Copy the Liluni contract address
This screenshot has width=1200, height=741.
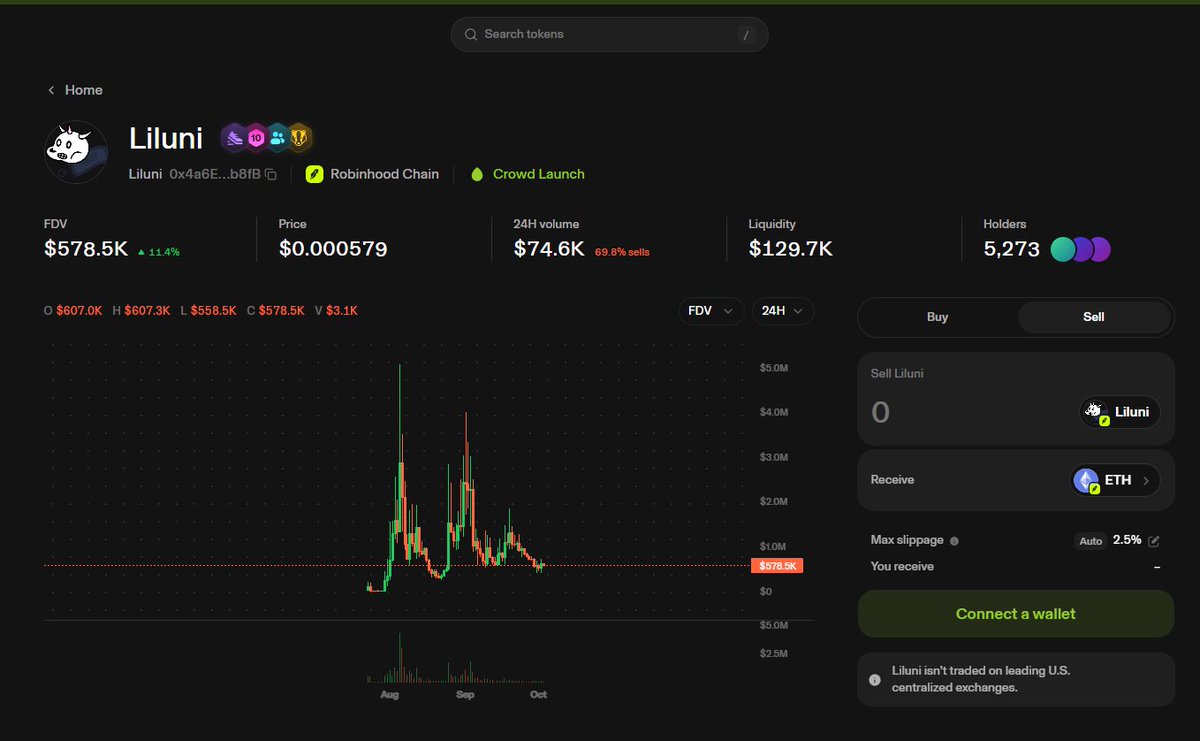pyautogui.click(x=270, y=174)
